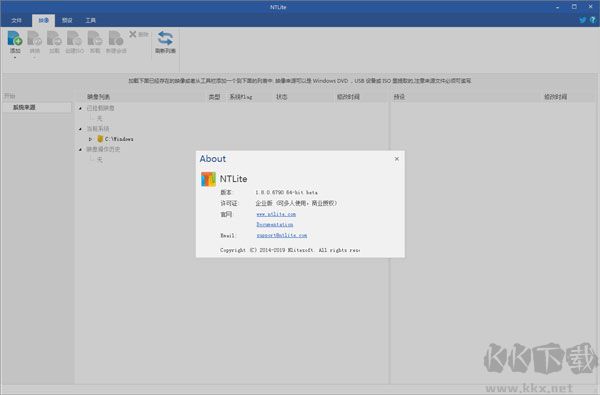Click the 系统Flag column header
This screenshot has width=600, height=395.
pyautogui.click(x=241, y=97)
